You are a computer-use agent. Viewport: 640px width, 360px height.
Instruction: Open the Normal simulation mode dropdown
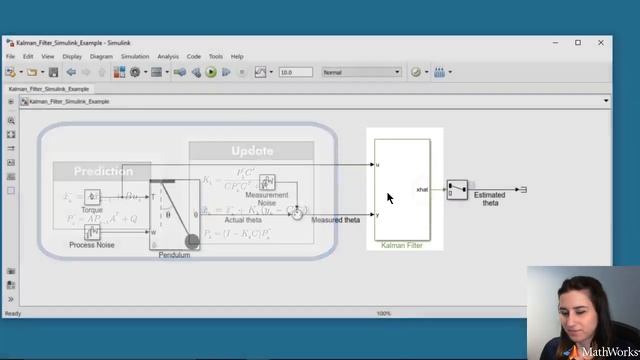[x=361, y=72]
